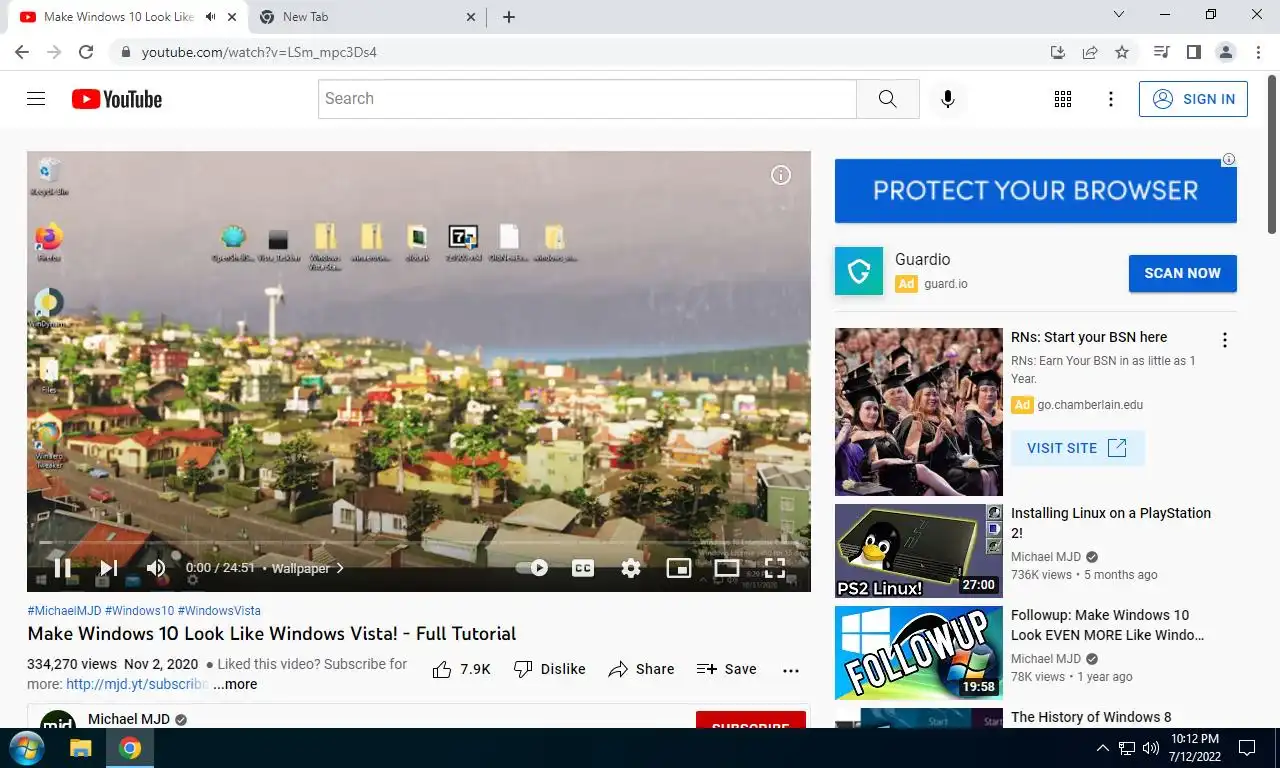Open the YouTube apps grid

click(1063, 99)
